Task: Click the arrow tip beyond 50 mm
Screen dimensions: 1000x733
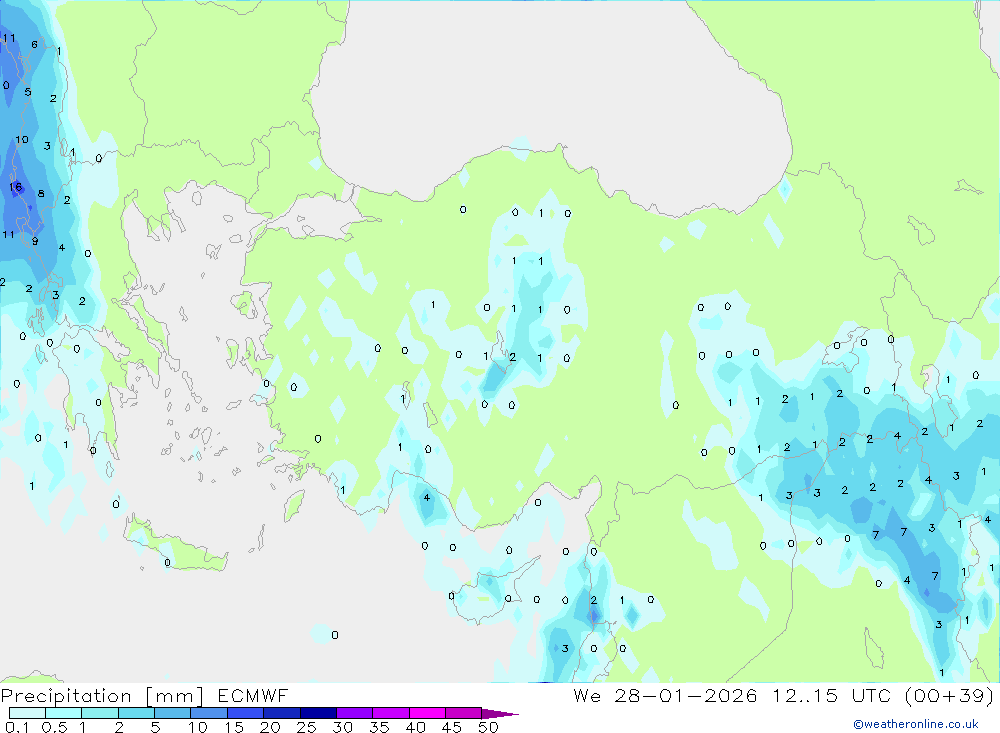Action: (501, 713)
